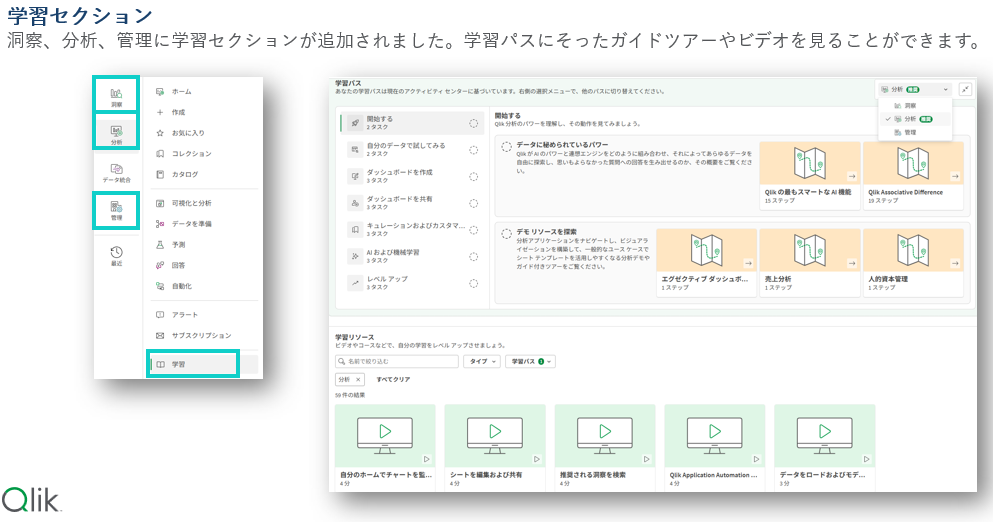Open the Qlik Associative Difference tour card
Viewport: 993px width, 522px height.
click(913, 175)
